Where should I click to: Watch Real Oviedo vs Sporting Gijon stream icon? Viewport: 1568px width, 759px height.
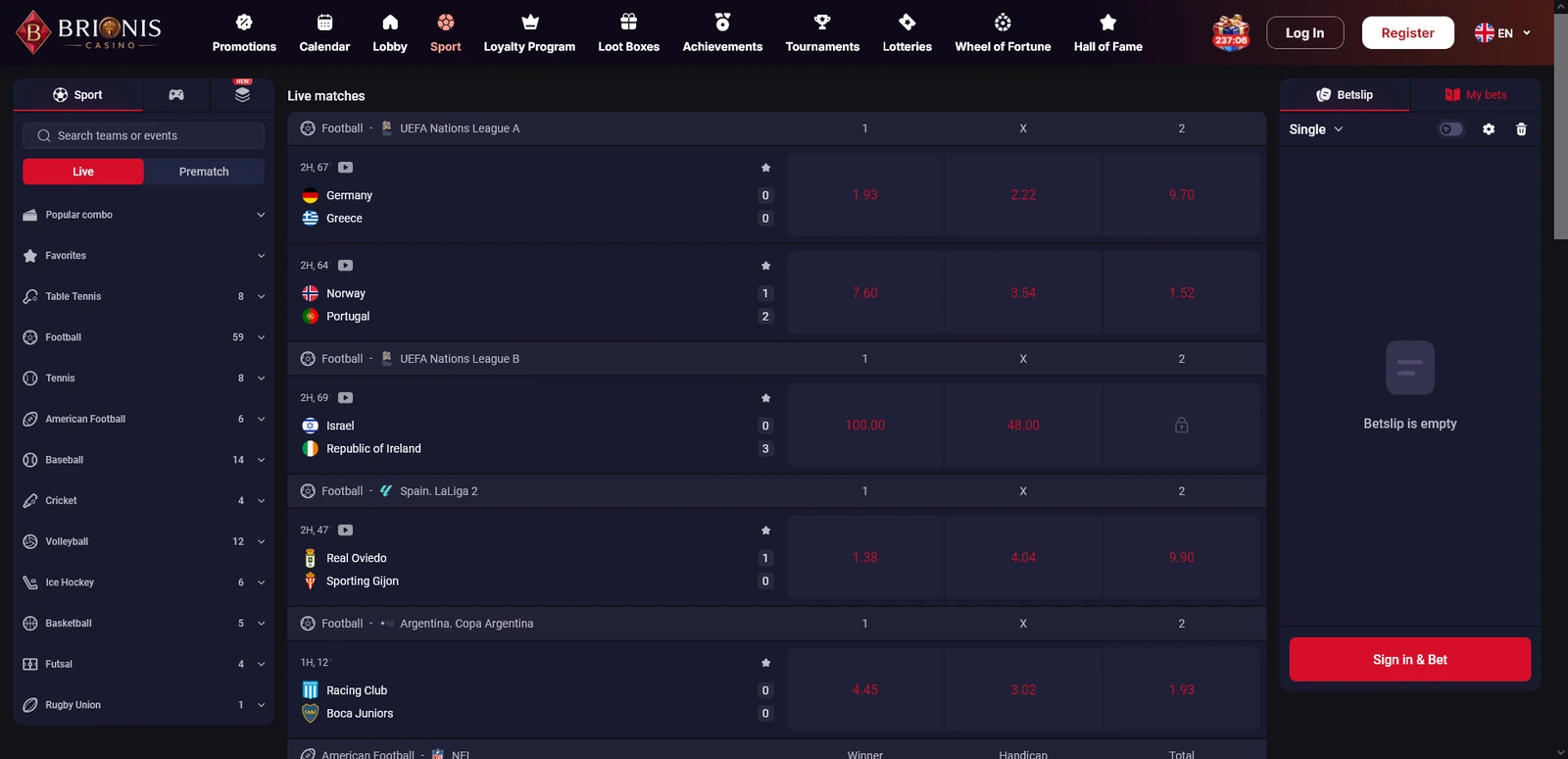tap(345, 531)
